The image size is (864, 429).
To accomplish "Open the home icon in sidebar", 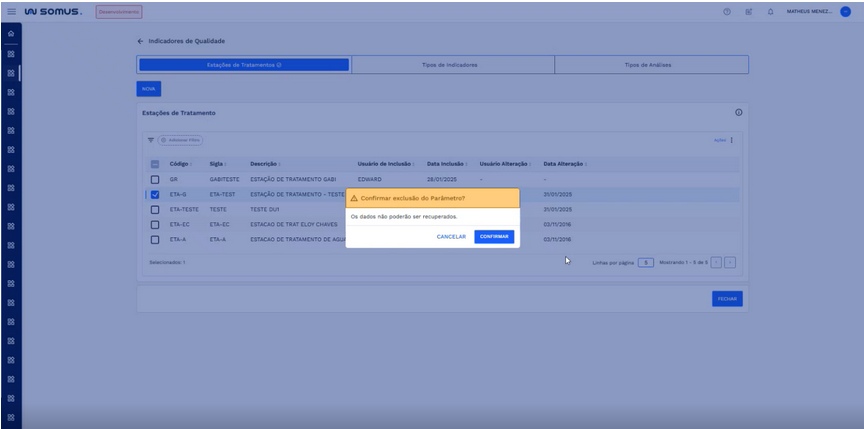I will 10,35.
